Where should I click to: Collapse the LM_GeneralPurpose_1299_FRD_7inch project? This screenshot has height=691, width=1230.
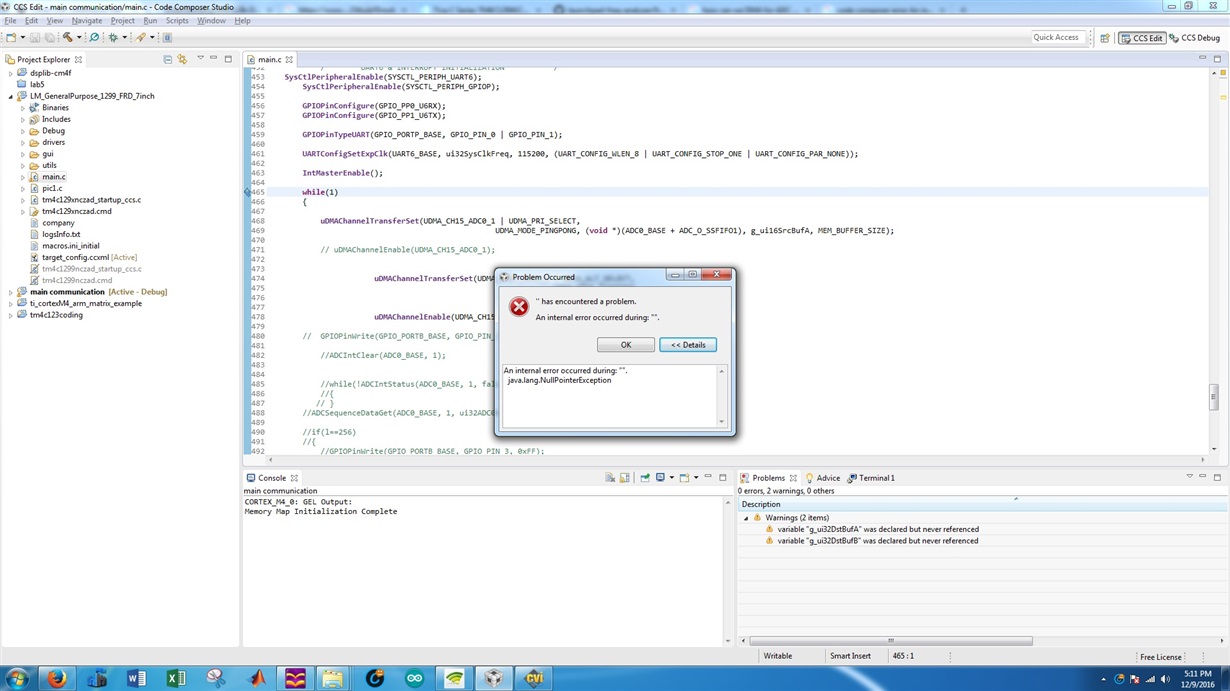point(11,96)
